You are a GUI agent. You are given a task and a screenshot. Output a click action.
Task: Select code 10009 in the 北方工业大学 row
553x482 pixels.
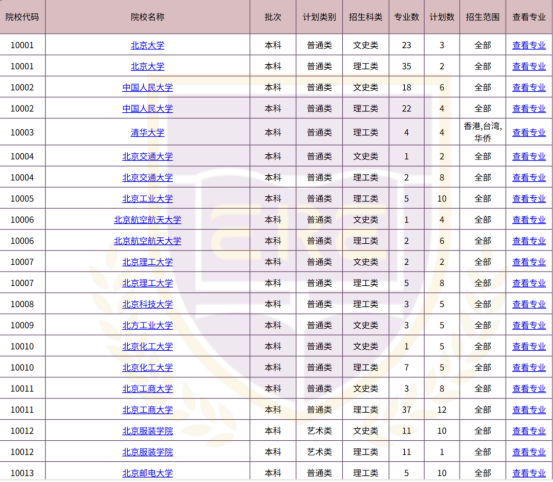click(22, 325)
